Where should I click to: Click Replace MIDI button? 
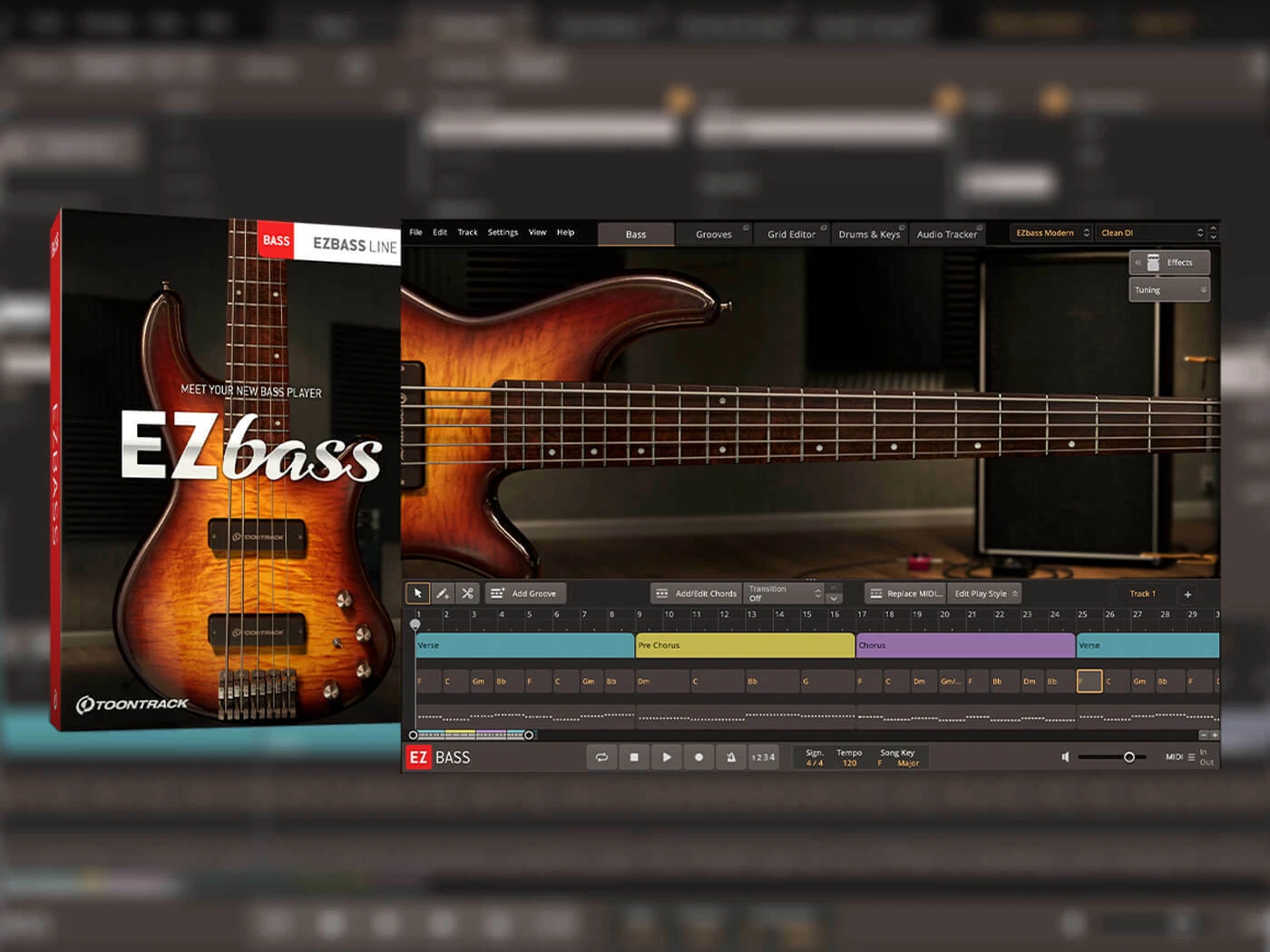point(905,593)
